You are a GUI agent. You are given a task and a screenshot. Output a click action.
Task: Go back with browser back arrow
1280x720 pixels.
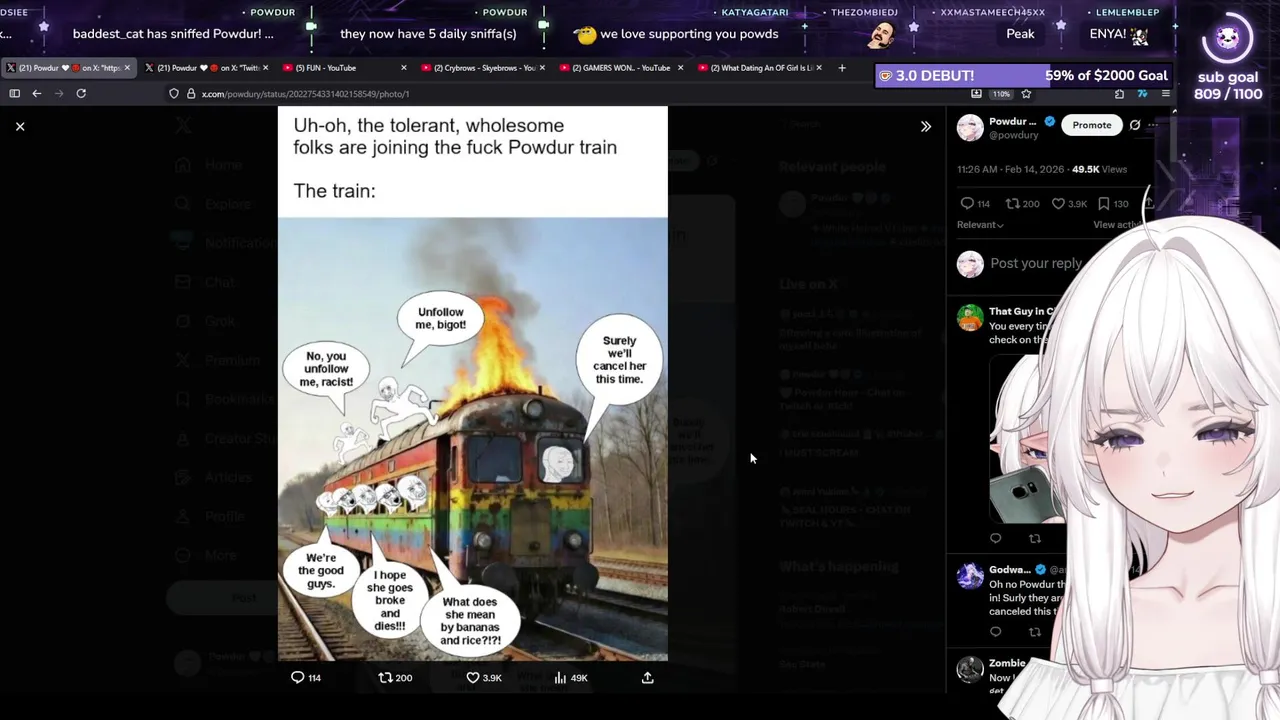tap(37, 93)
